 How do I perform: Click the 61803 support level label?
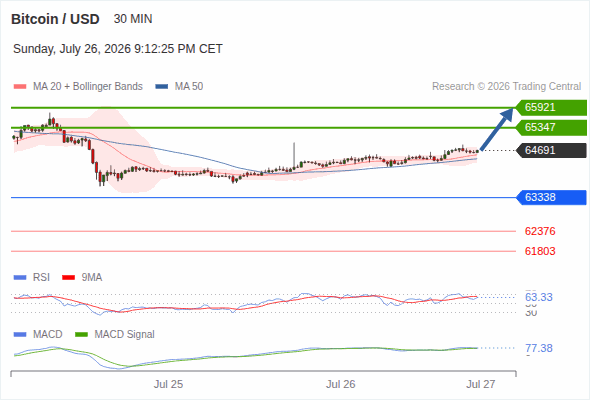[x=540, y=251]
